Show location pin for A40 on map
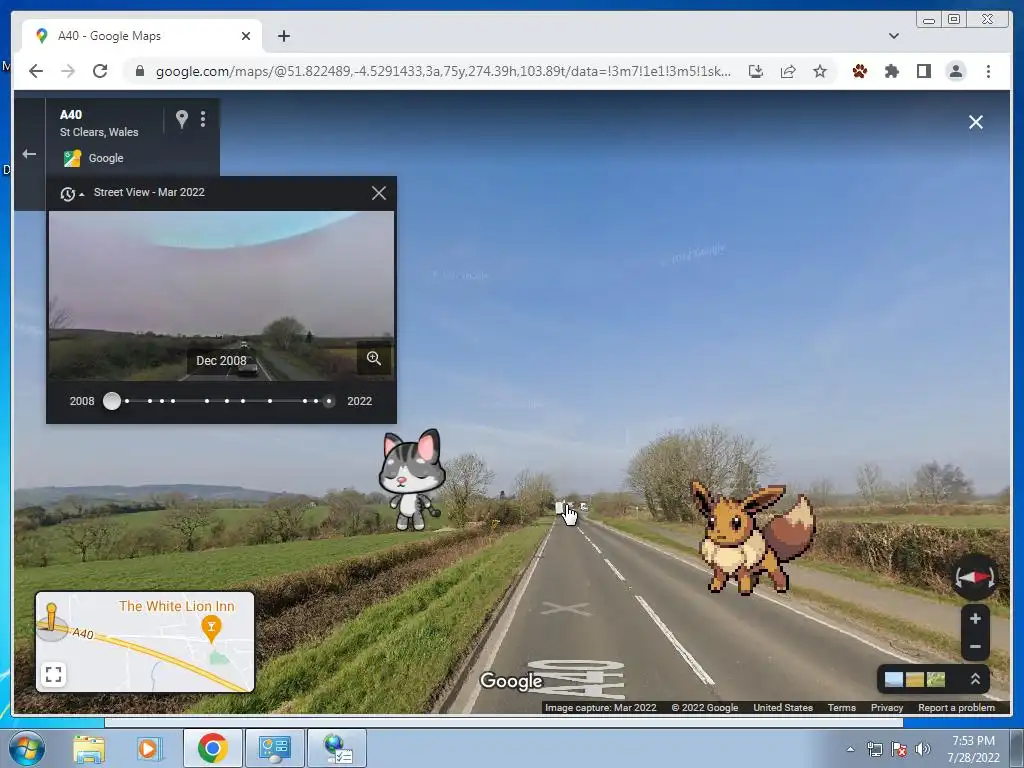 point(182,119)
